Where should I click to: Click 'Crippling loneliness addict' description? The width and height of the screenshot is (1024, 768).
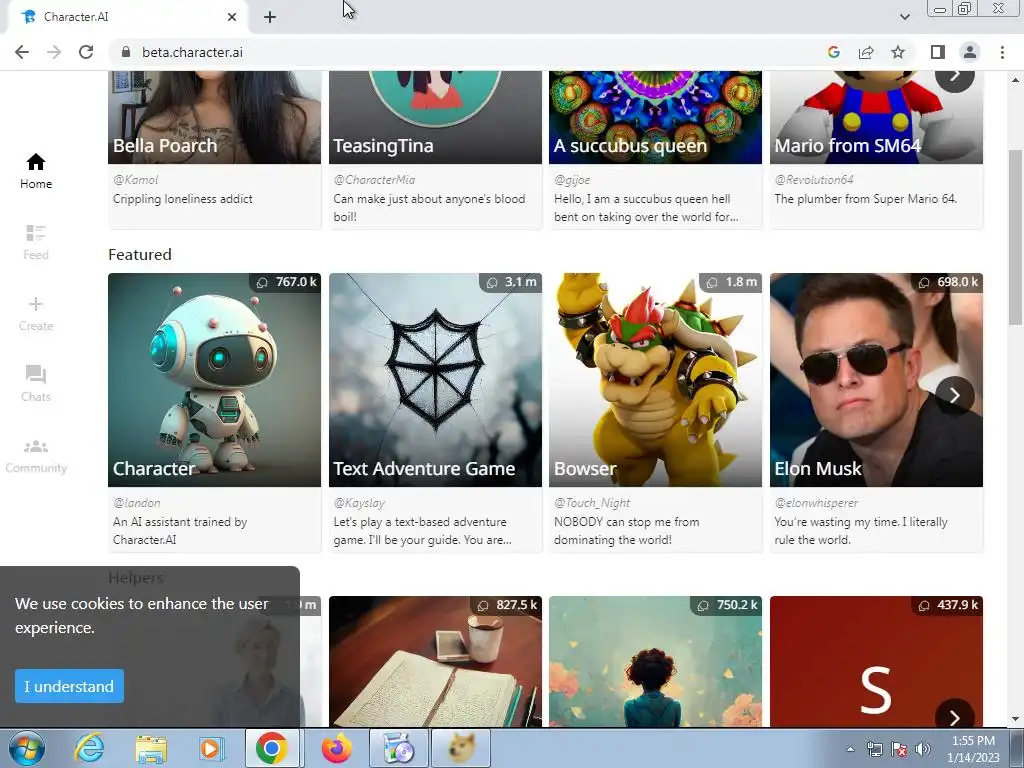(183, 199)
